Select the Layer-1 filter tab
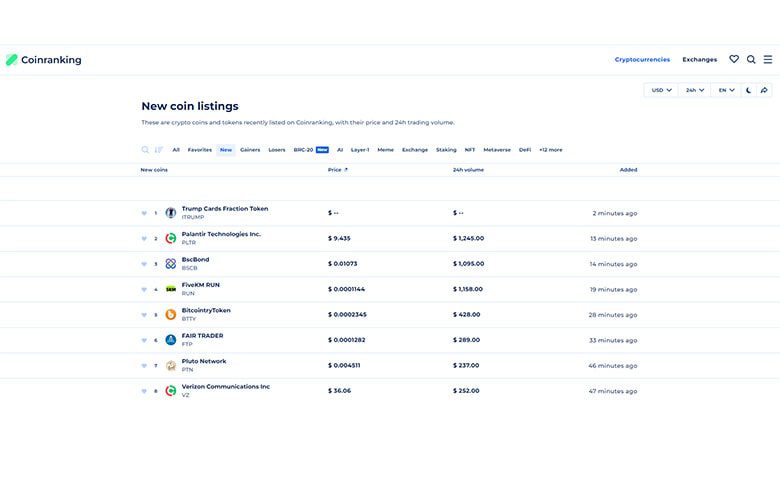Screen dimensions: 780x480 click(x=360, y=150)
